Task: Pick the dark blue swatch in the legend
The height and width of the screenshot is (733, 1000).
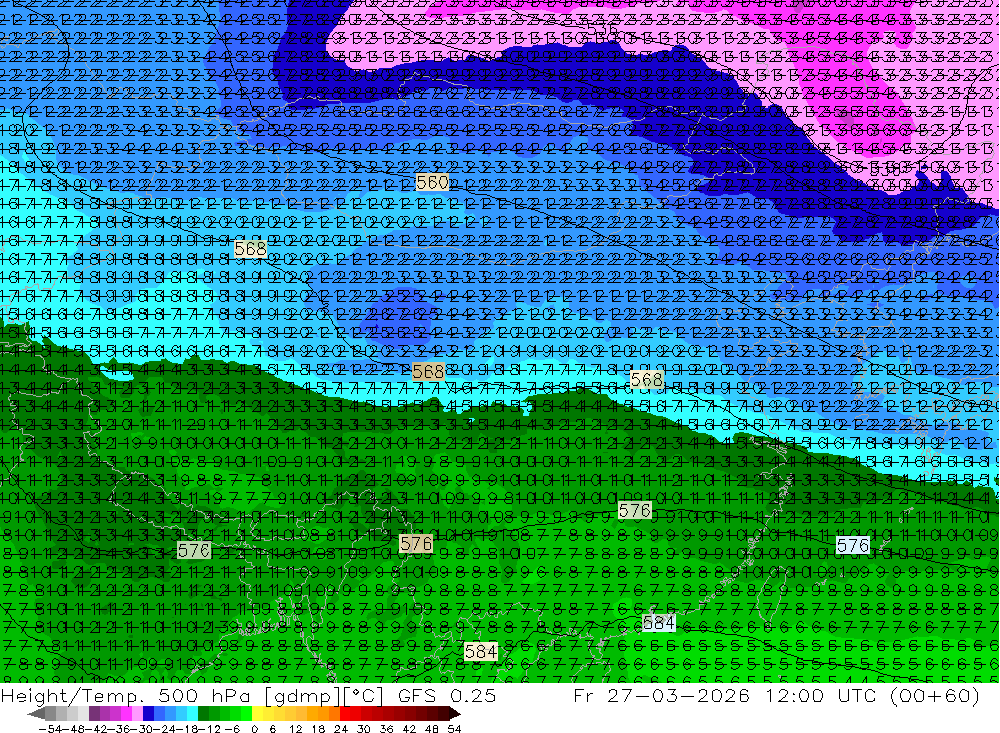Action: [x=148, y=714]
